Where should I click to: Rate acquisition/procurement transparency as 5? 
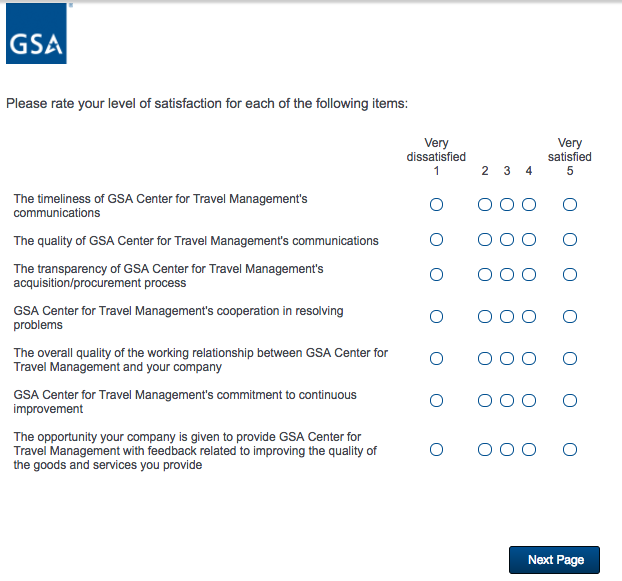(570, 275)
